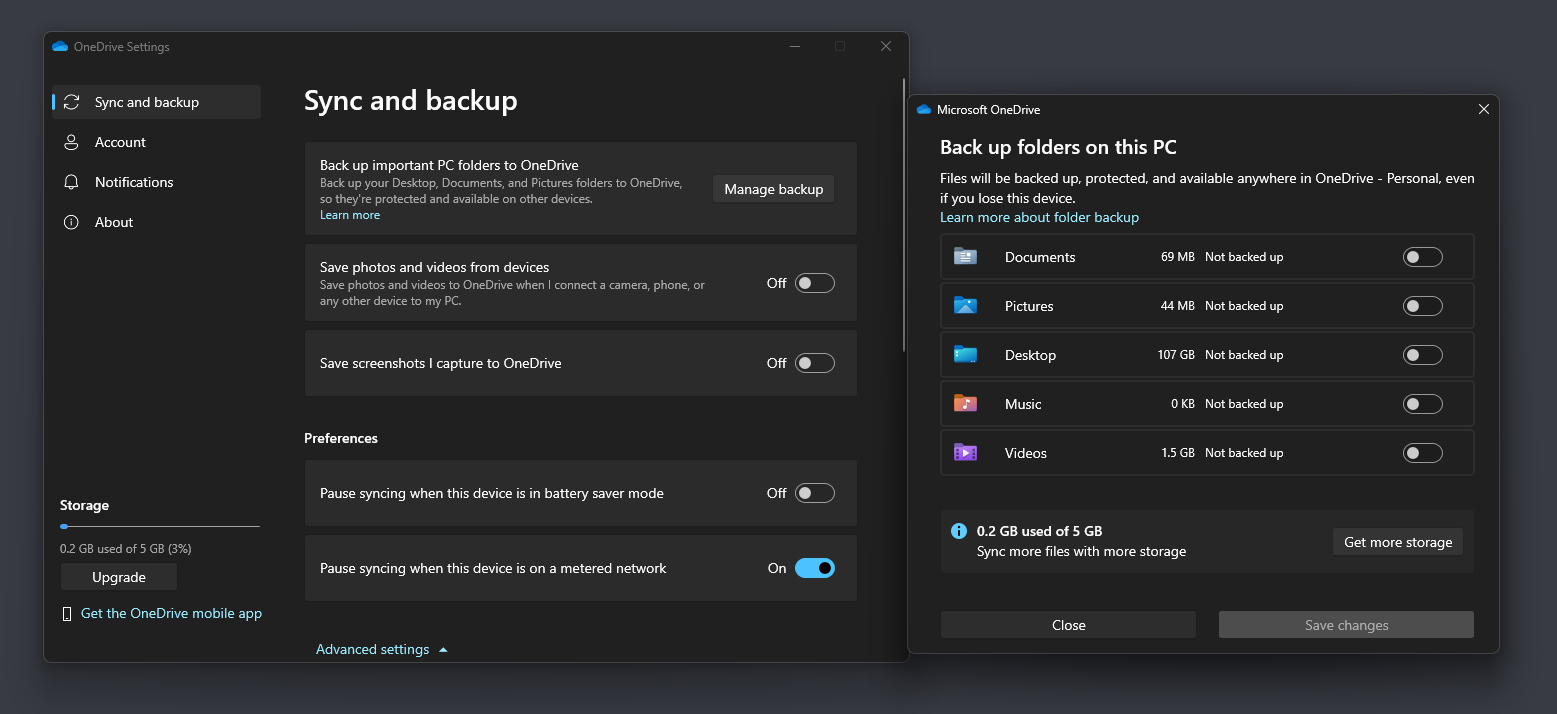This screenshot has width=1557, height=714.
Task: Click the Pictures 44 MB size value
Action: click(x=1177, y=306)
